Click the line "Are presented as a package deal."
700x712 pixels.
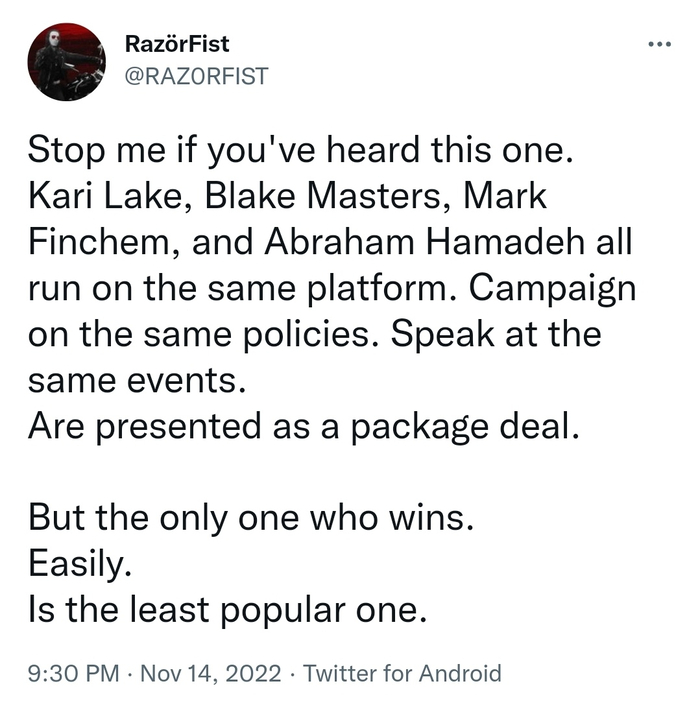304,425
